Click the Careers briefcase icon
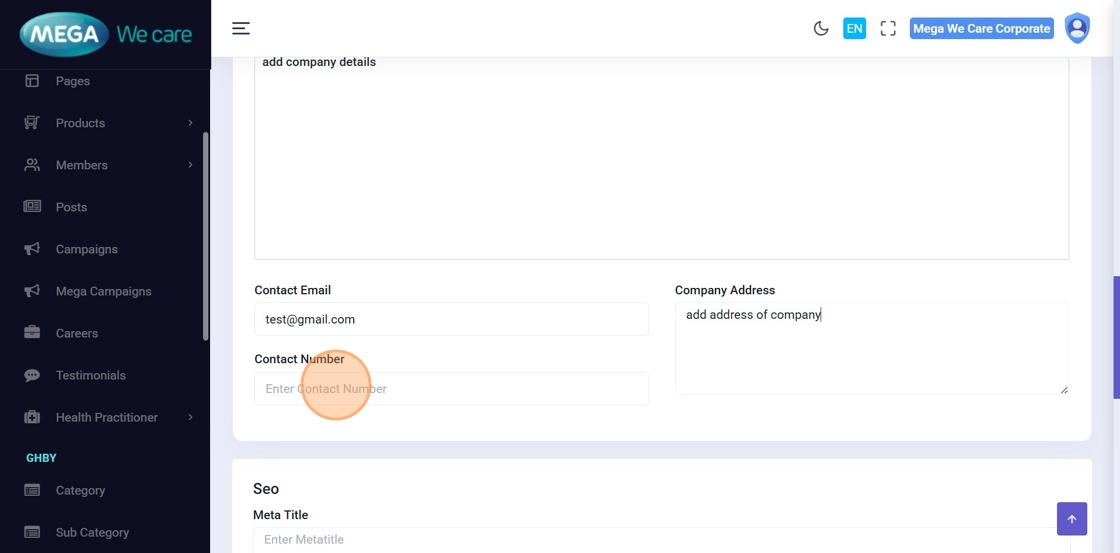 pyautogui.click(x=32, y=333)
